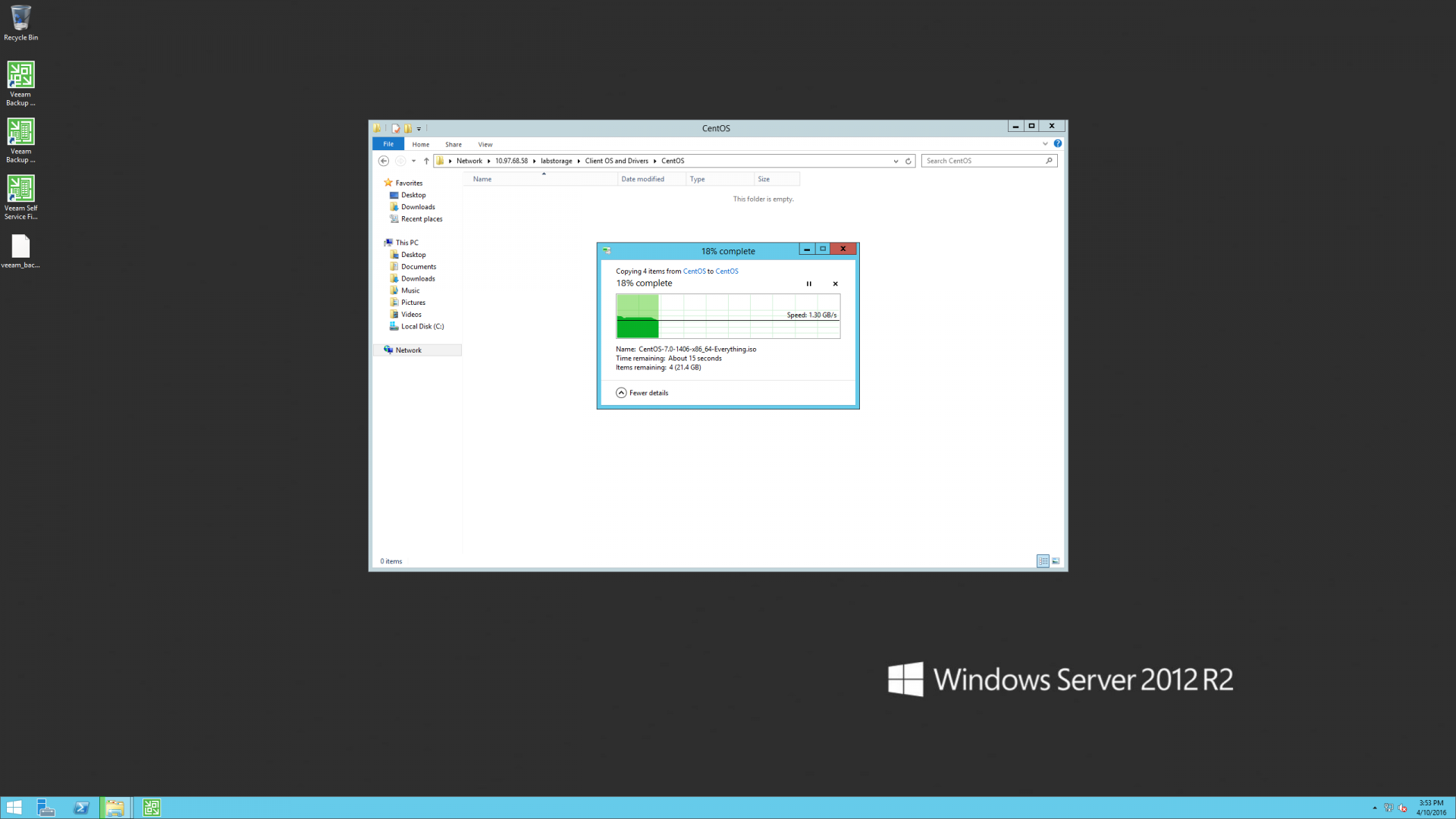Minimize the 18% complete copy dialog
The image size is (1456, 819).
807,249
